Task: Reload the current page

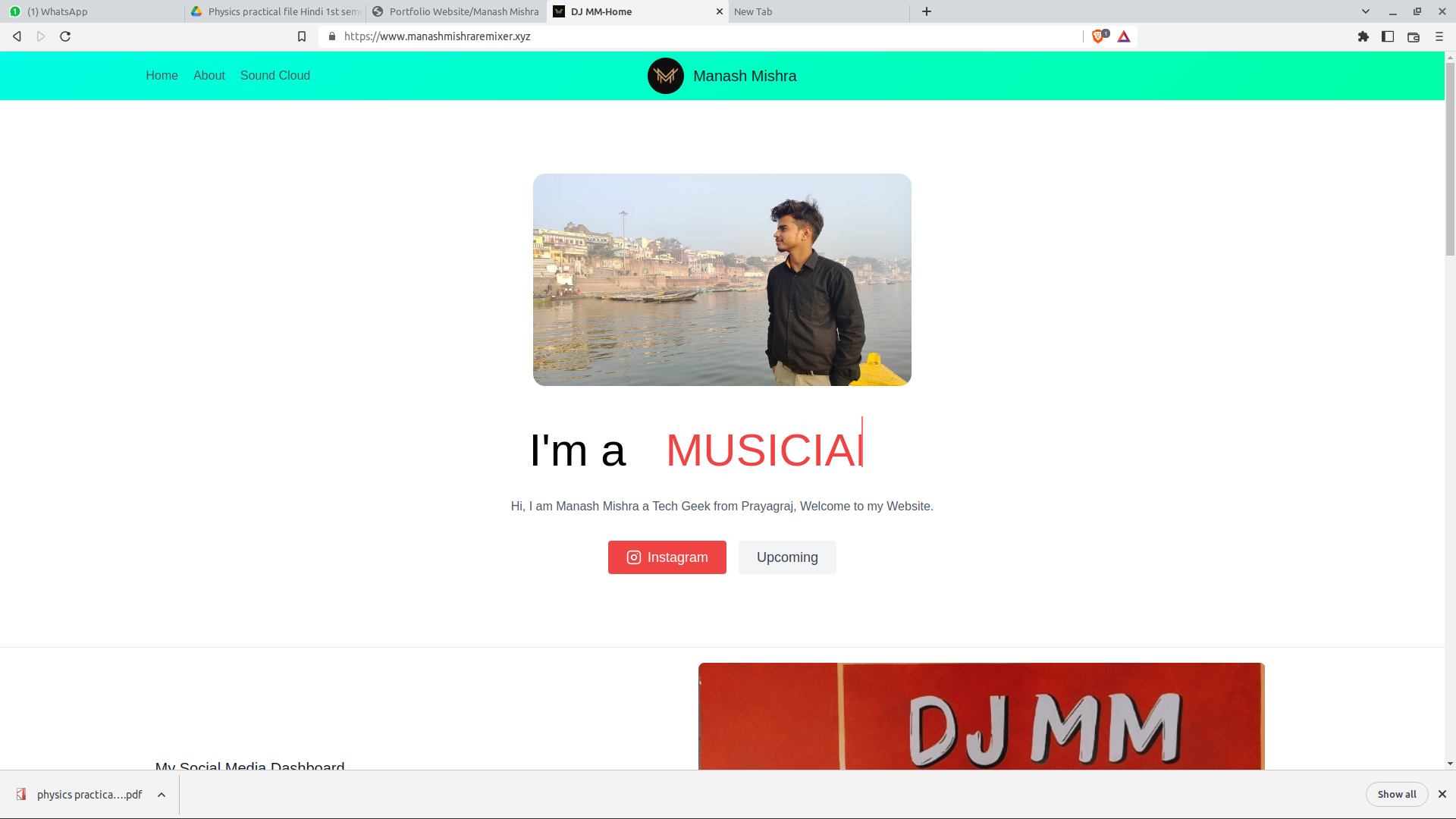Action: pos(65,36)
